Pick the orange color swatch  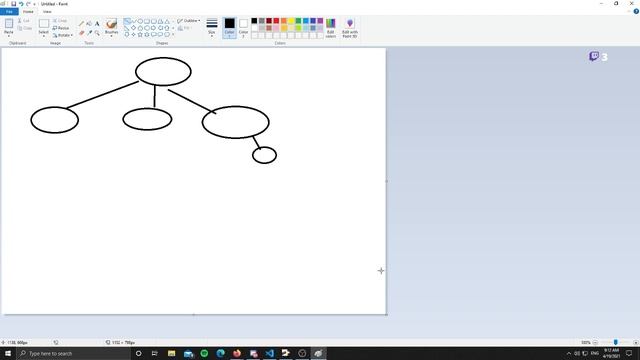(284, 21)
